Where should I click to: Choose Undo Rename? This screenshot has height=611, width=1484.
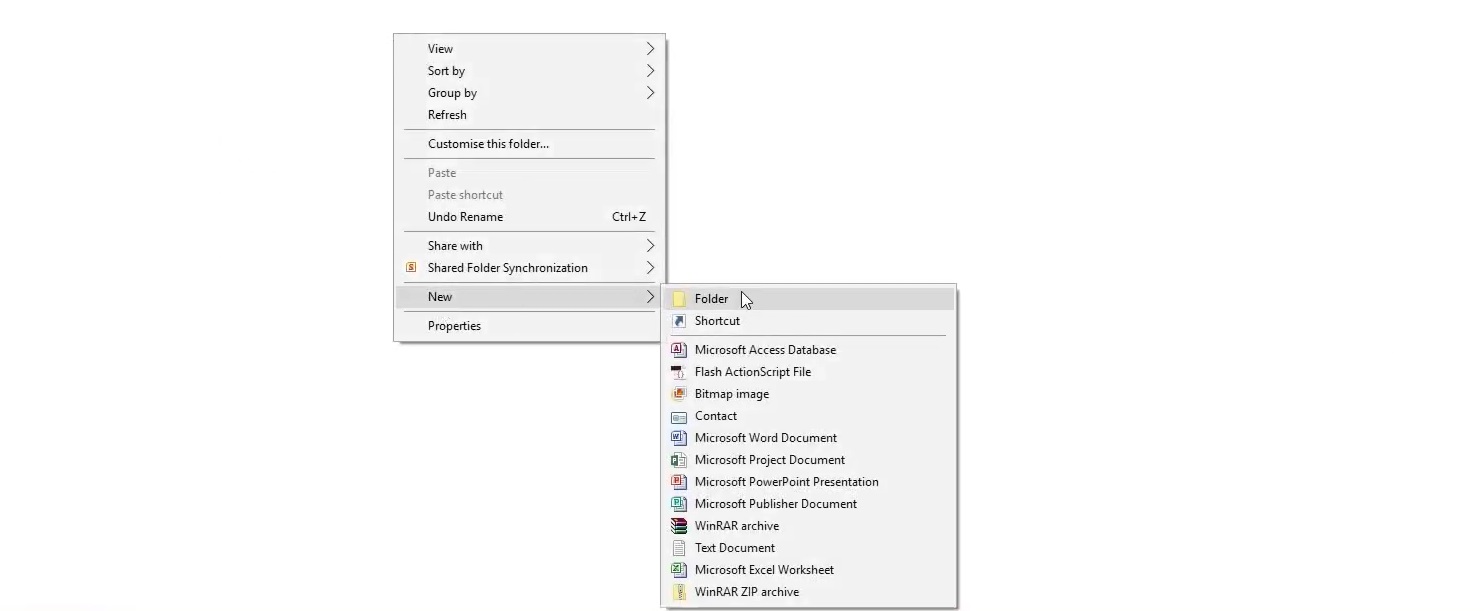point(465,216)
